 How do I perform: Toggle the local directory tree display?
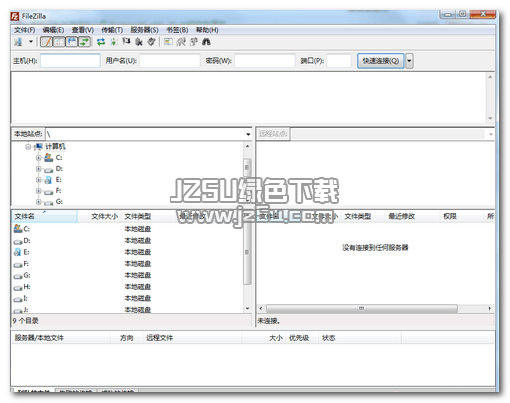(59, 42)
